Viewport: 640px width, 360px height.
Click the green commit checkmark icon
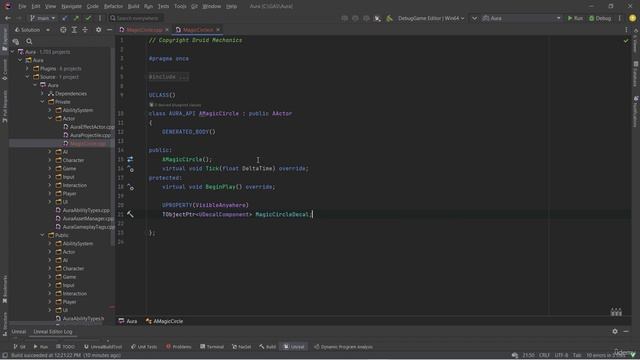[88, 18]
